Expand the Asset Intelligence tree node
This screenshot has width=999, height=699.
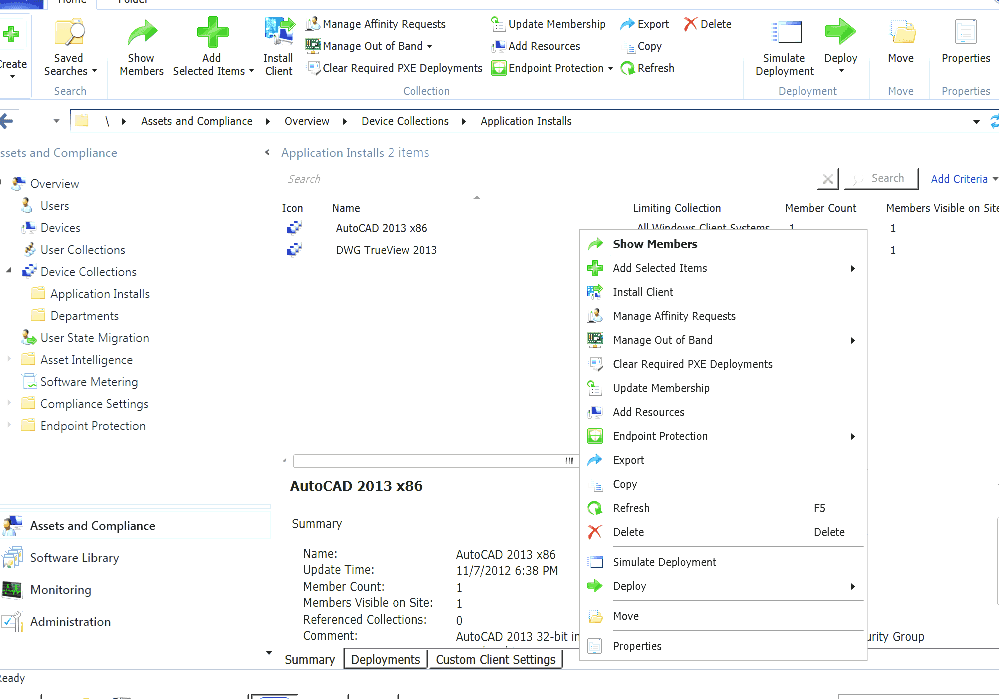tap(9, 359)
